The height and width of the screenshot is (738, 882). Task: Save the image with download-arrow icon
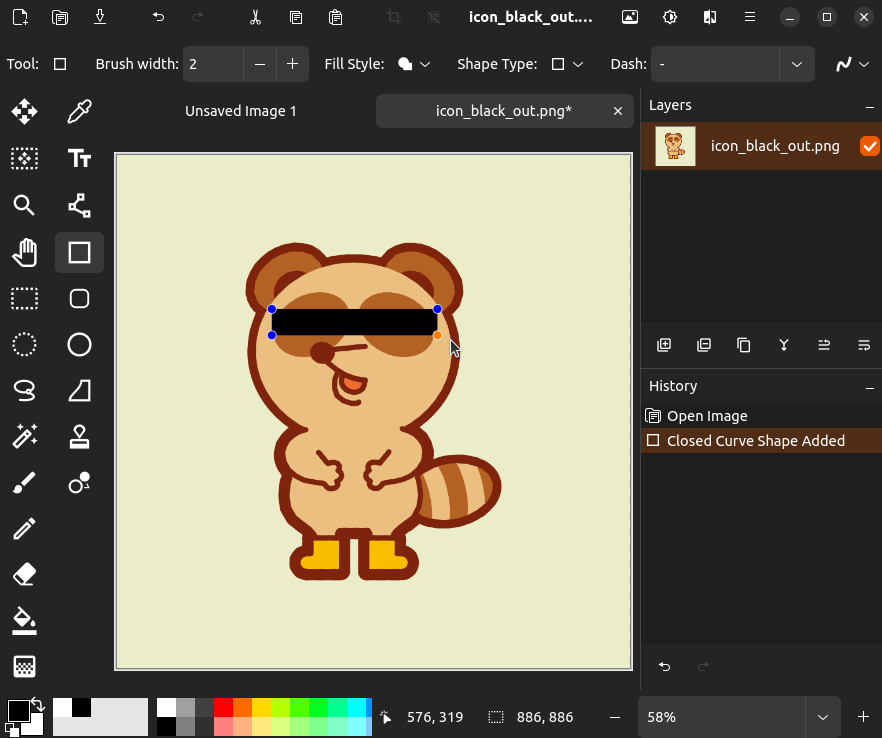pos(100,17)
